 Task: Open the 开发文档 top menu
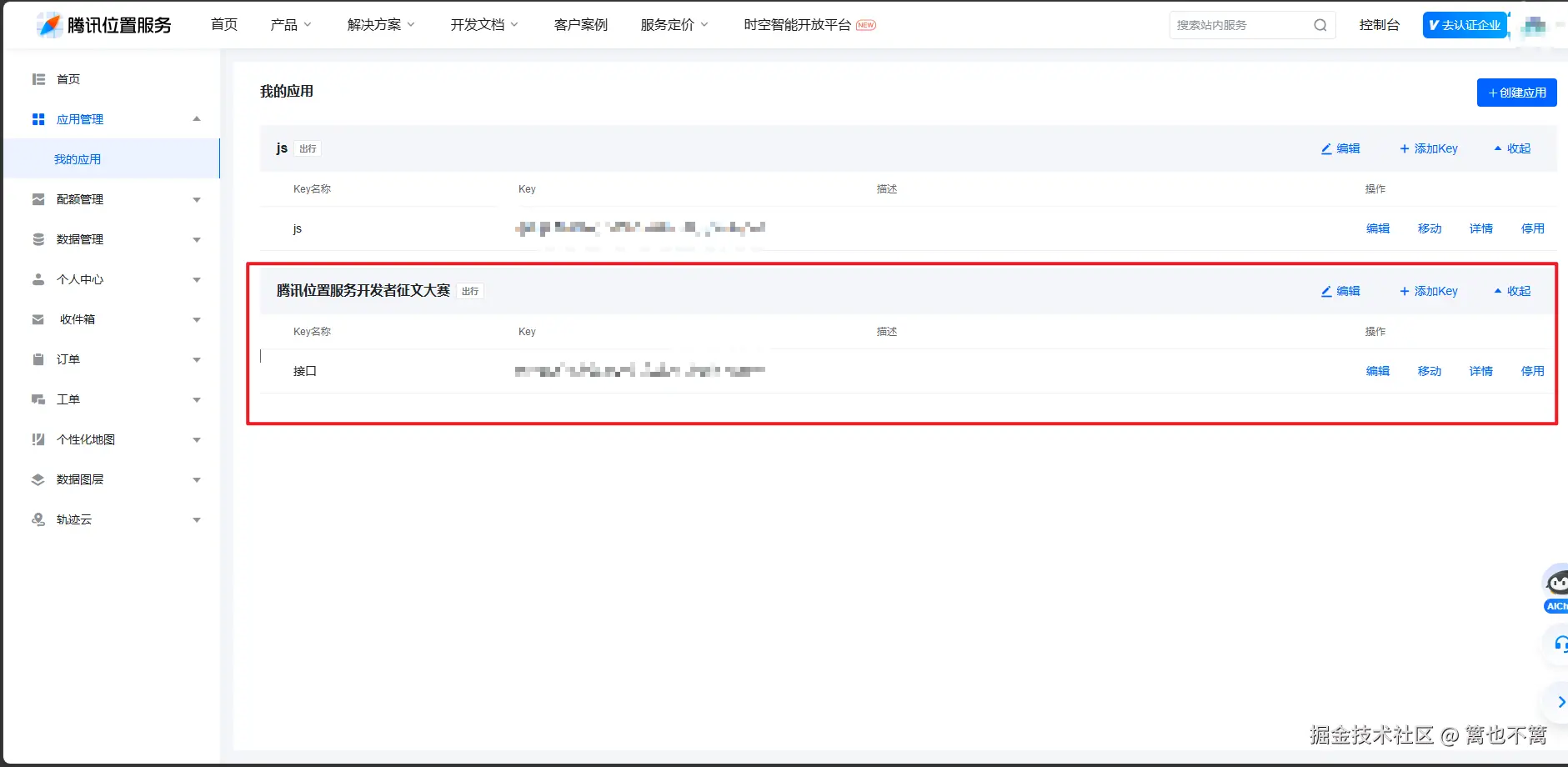coord(484,25)
